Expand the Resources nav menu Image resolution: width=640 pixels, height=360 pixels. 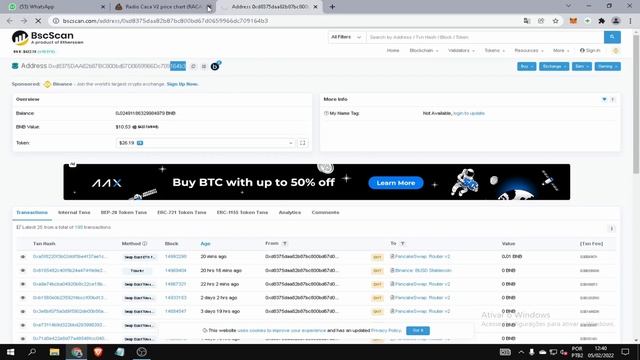click(529, 51)
